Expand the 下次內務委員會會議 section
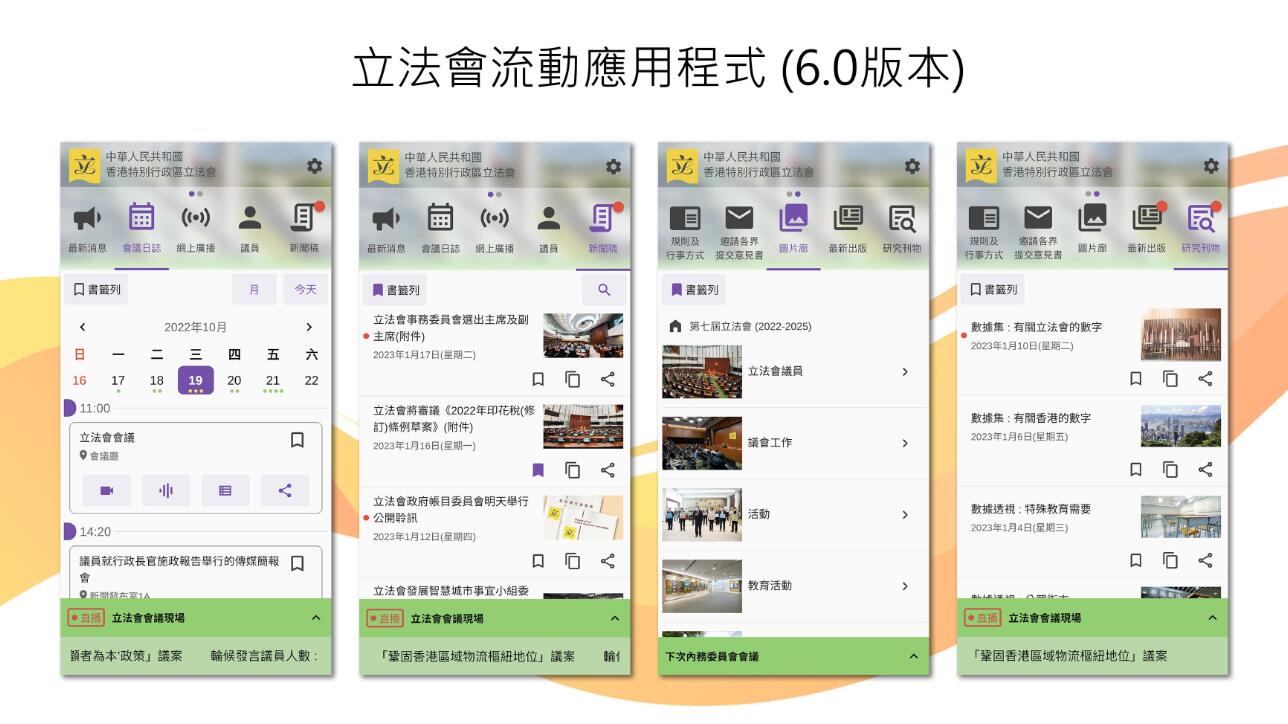The image size is (1288, 724). (x=911, y=657)
